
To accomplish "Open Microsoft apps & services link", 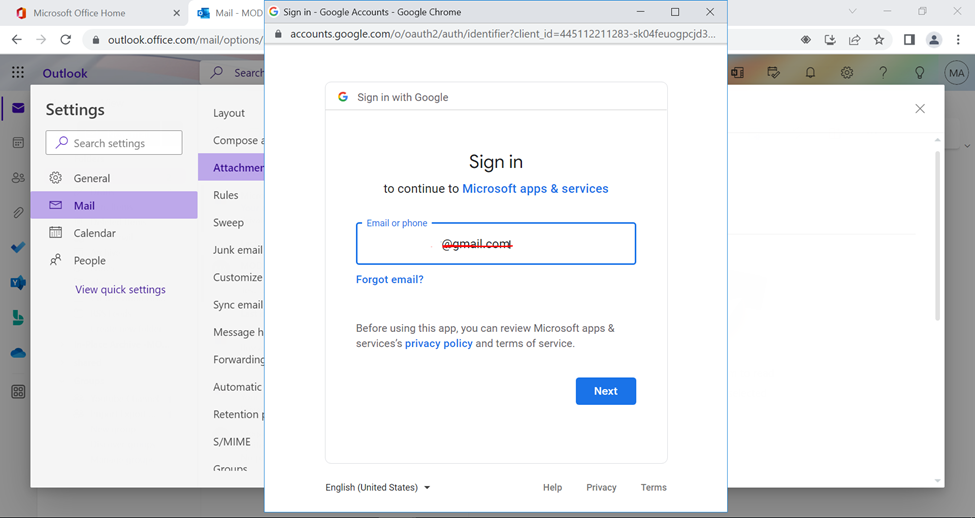I will point(535,188).
